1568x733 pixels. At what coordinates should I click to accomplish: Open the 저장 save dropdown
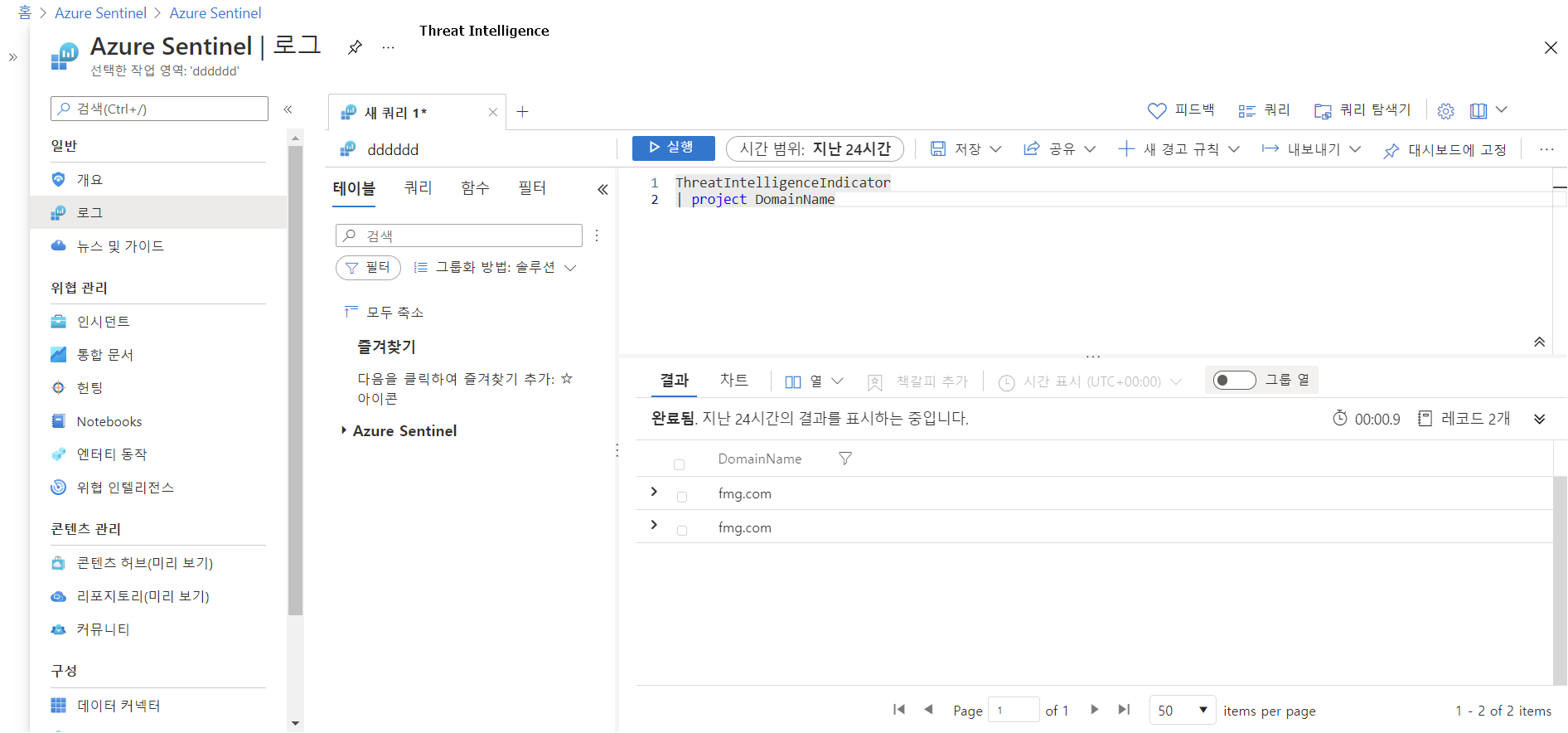(x=965, y=148)
